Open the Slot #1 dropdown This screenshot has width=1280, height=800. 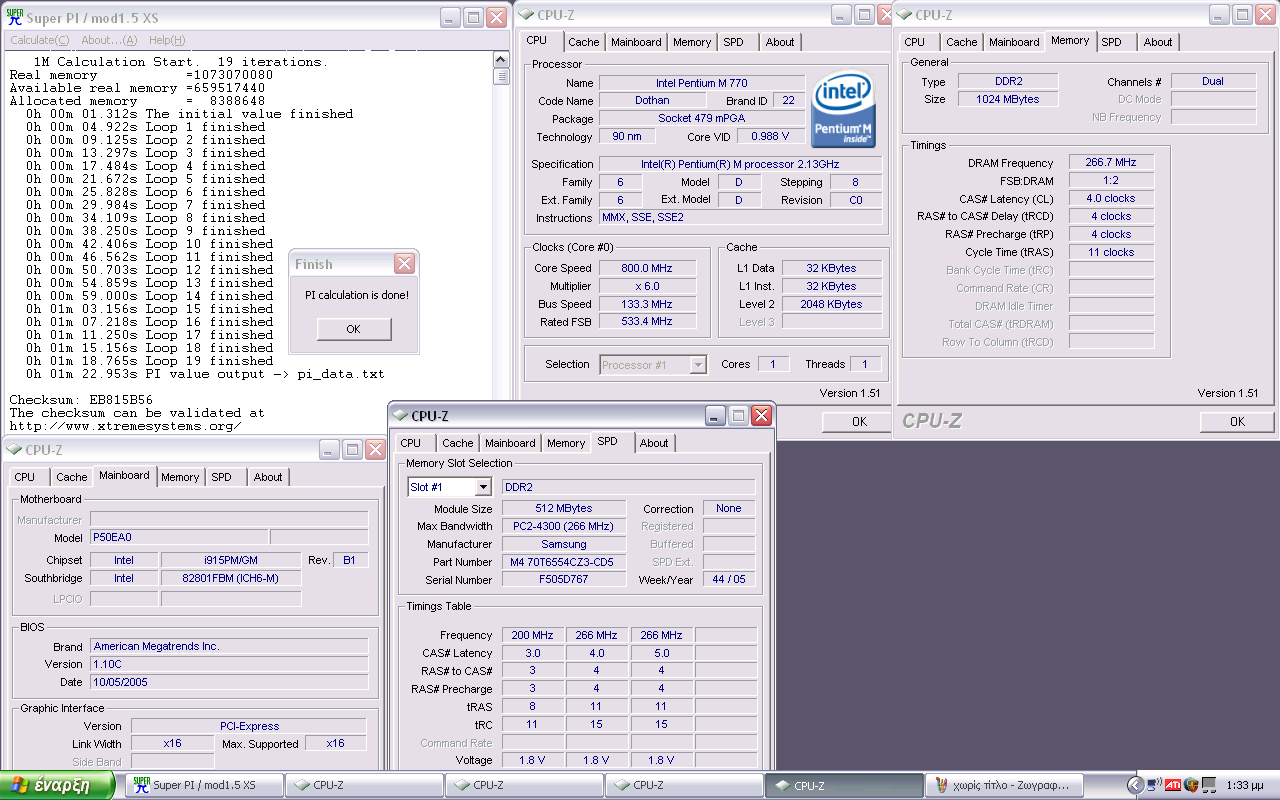tap(483, 487)
